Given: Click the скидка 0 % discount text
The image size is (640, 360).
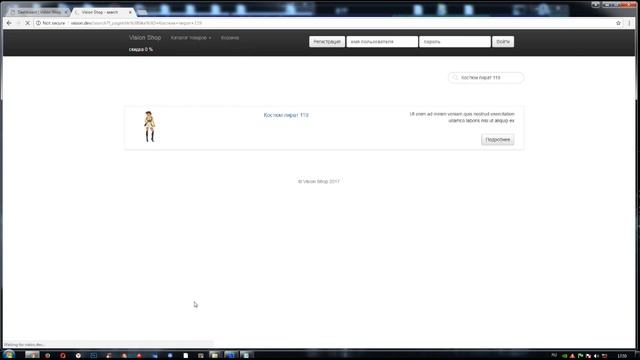Looking at the screenshot, I should point(141,49).
